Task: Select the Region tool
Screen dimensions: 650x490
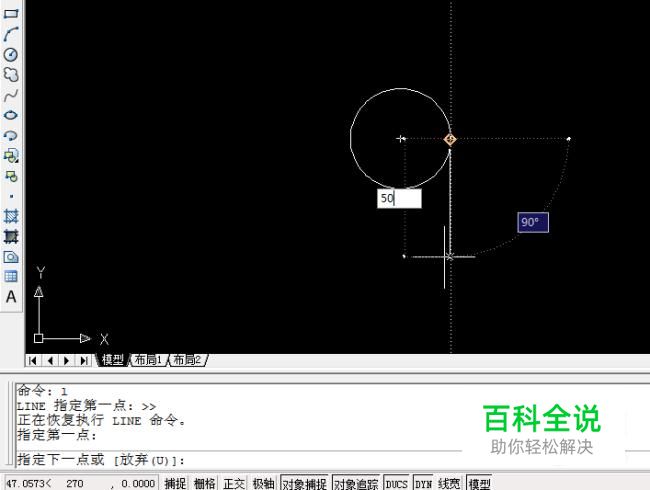Action: click(x=11, y=257)
